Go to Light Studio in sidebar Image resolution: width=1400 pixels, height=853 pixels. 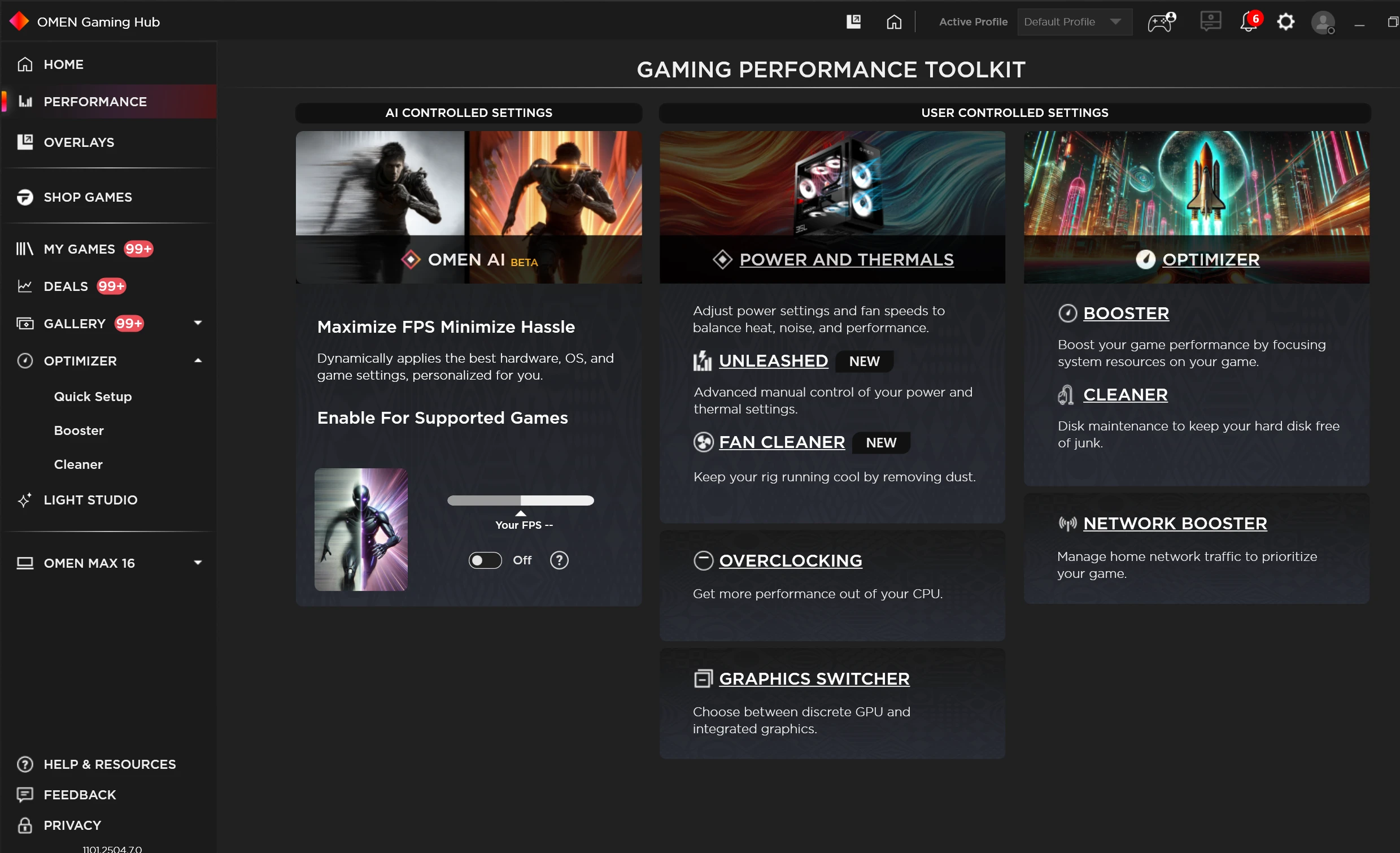coord(90,500)
